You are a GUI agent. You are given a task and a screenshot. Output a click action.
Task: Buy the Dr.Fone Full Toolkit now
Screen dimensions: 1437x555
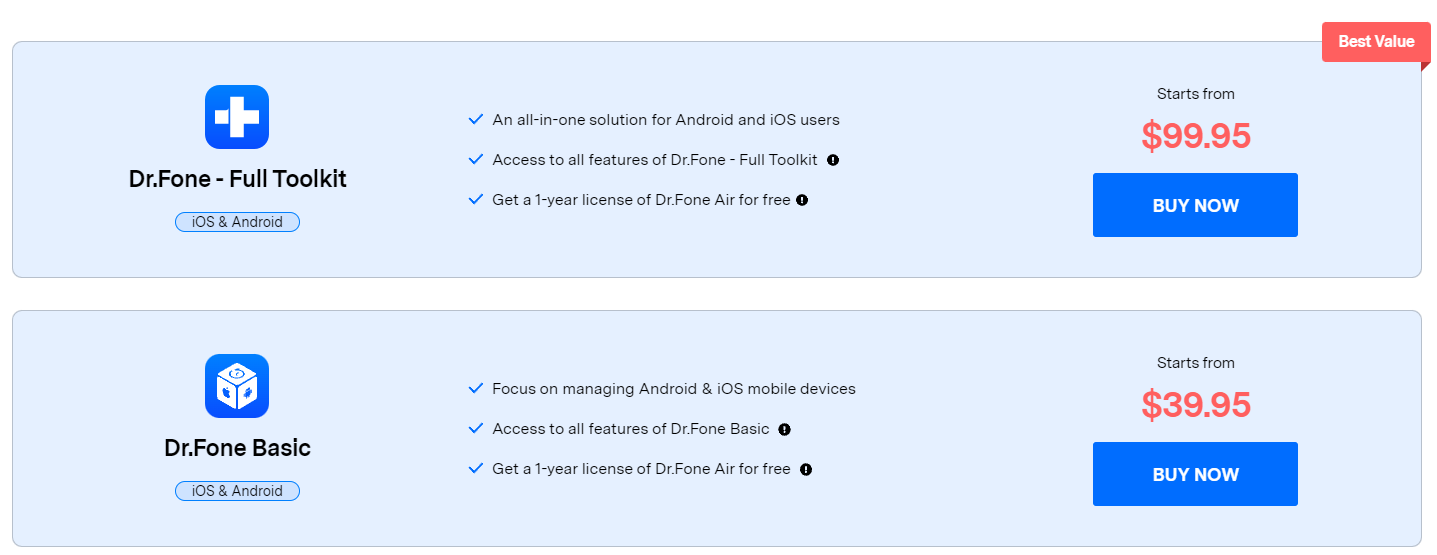[x=1195, y=205]
